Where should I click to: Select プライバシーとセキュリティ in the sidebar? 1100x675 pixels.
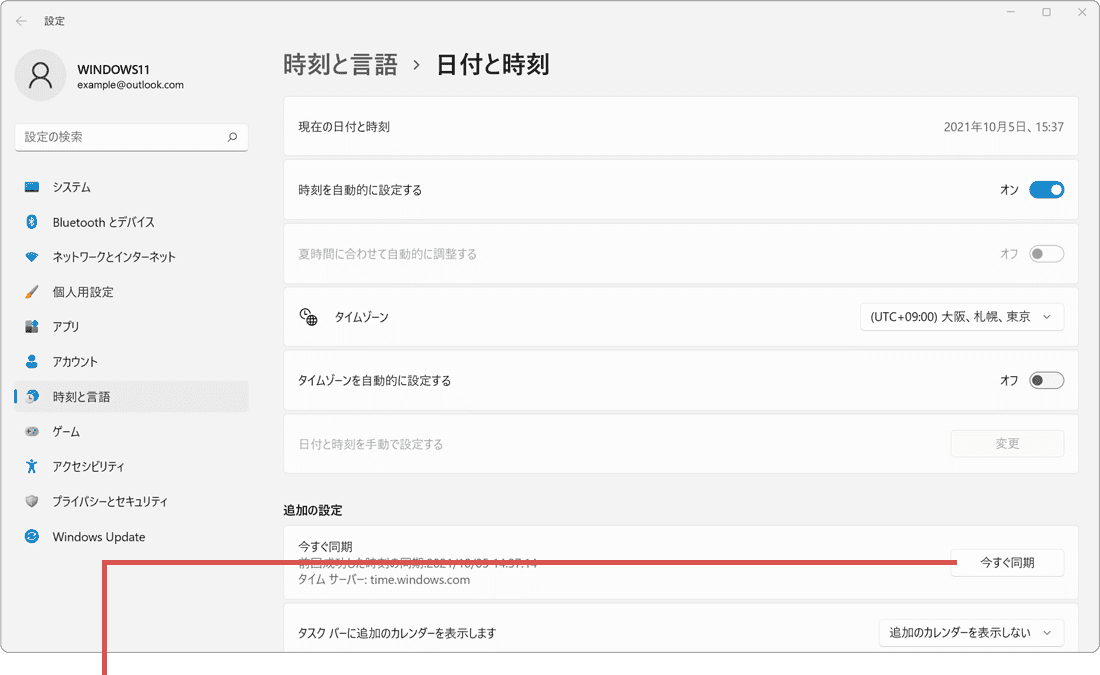tap(110, 501)
